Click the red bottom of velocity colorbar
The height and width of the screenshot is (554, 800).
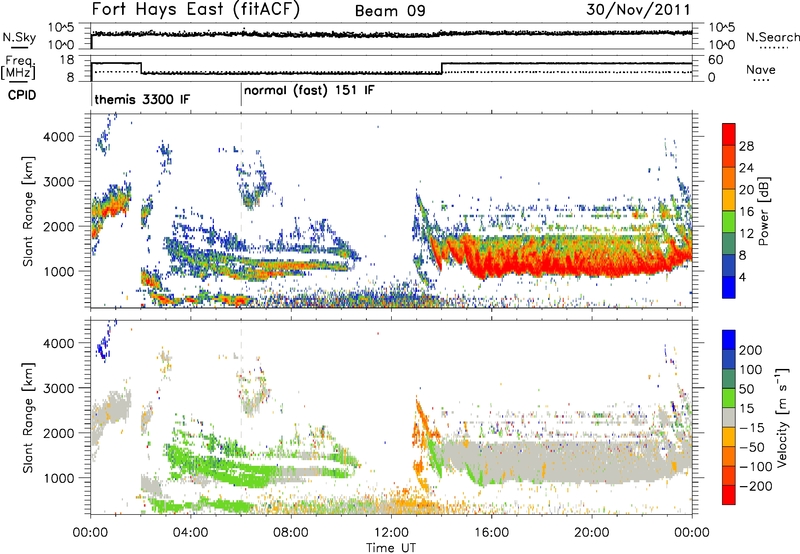coord(729,495)
